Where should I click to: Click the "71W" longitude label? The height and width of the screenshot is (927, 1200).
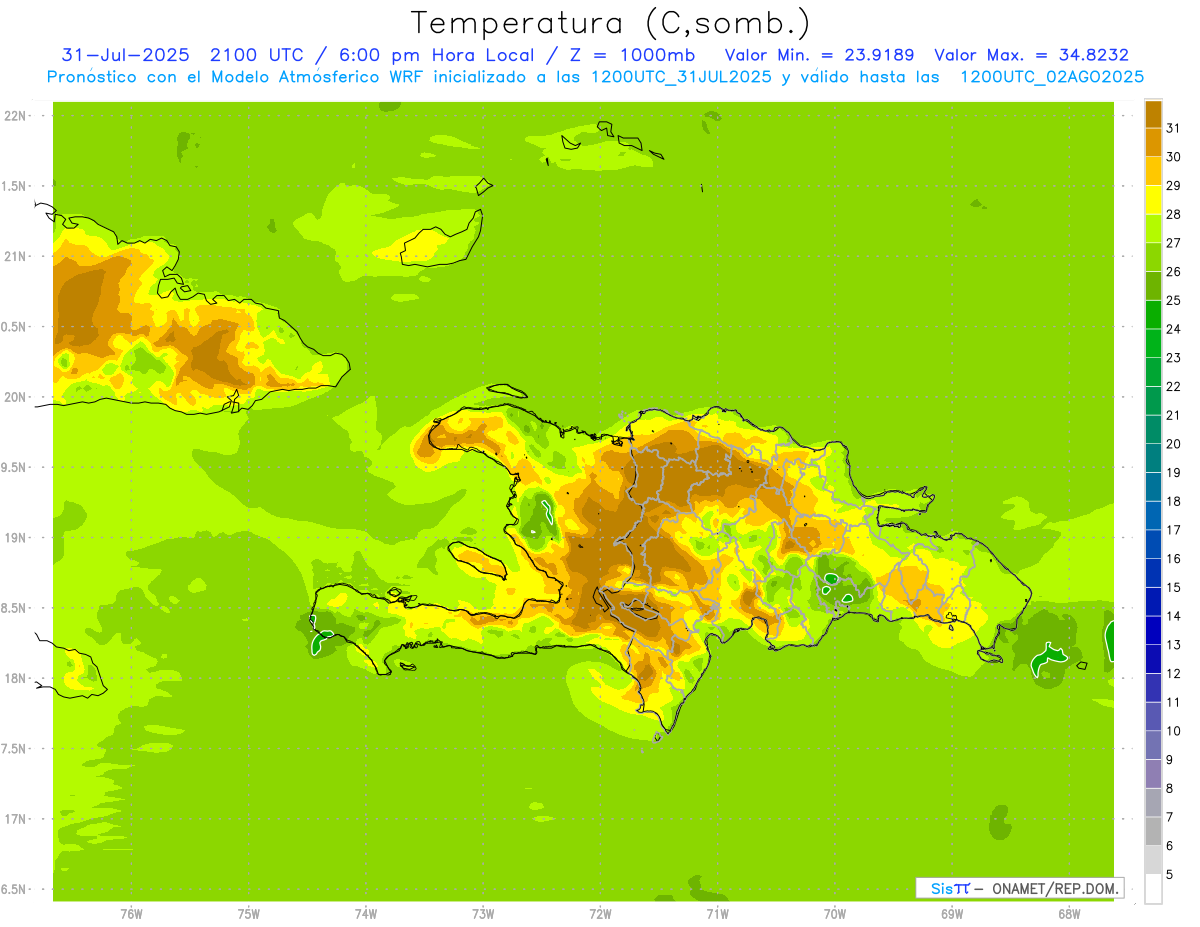[717, 913]
